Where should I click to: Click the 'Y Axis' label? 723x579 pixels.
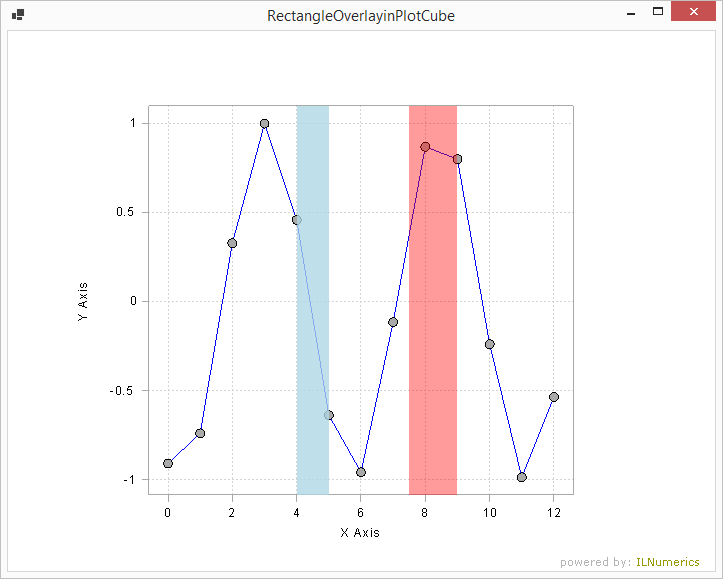[x=83, y=301]
